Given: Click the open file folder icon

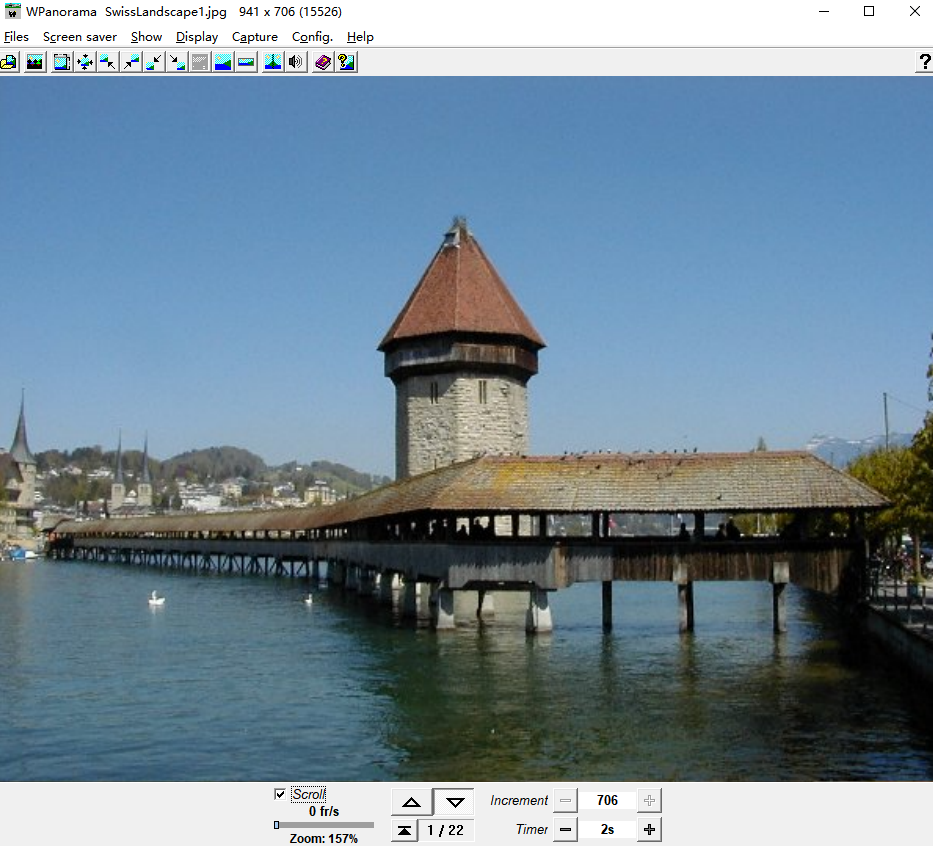Looking at the screenshot, I should click(9, 62).
